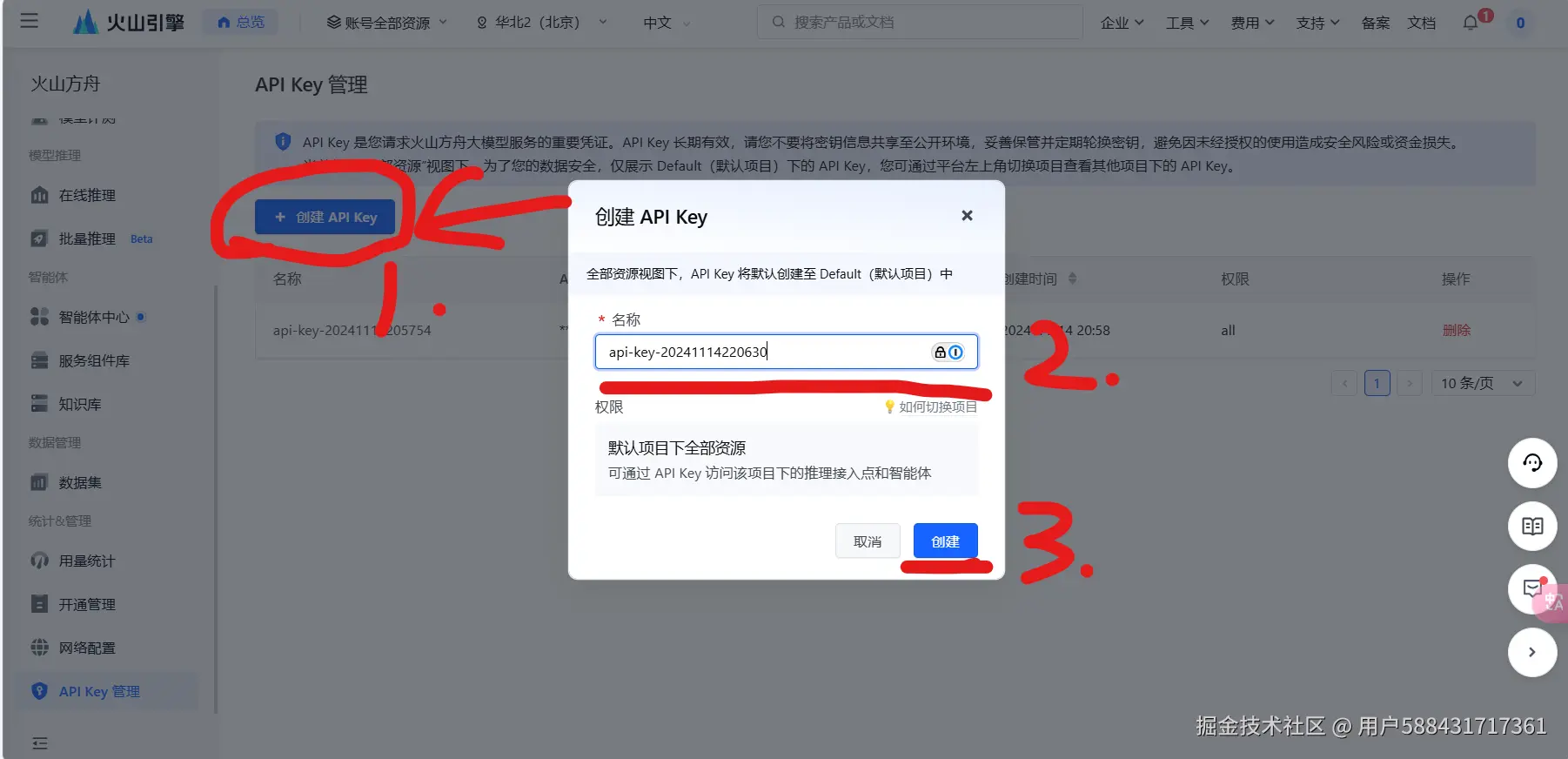Click 删除 for the api-key row

[1456, 330]
